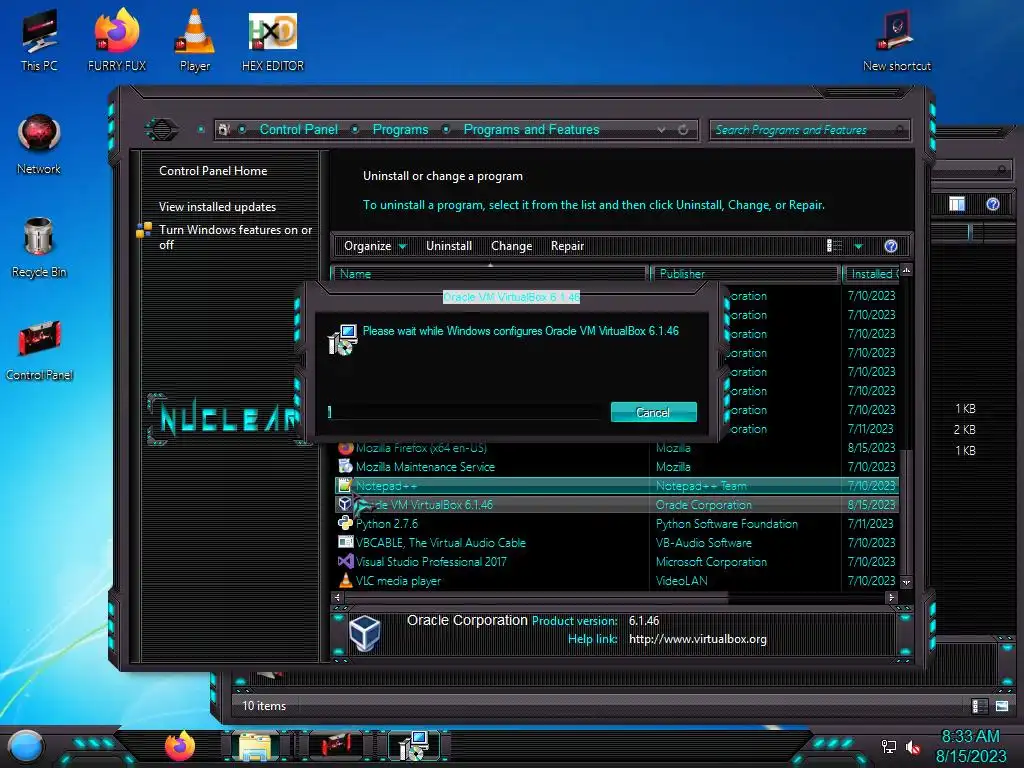Click the VideoLAN publisher cell
The image size is (1024, 768).
click(681, 581)
